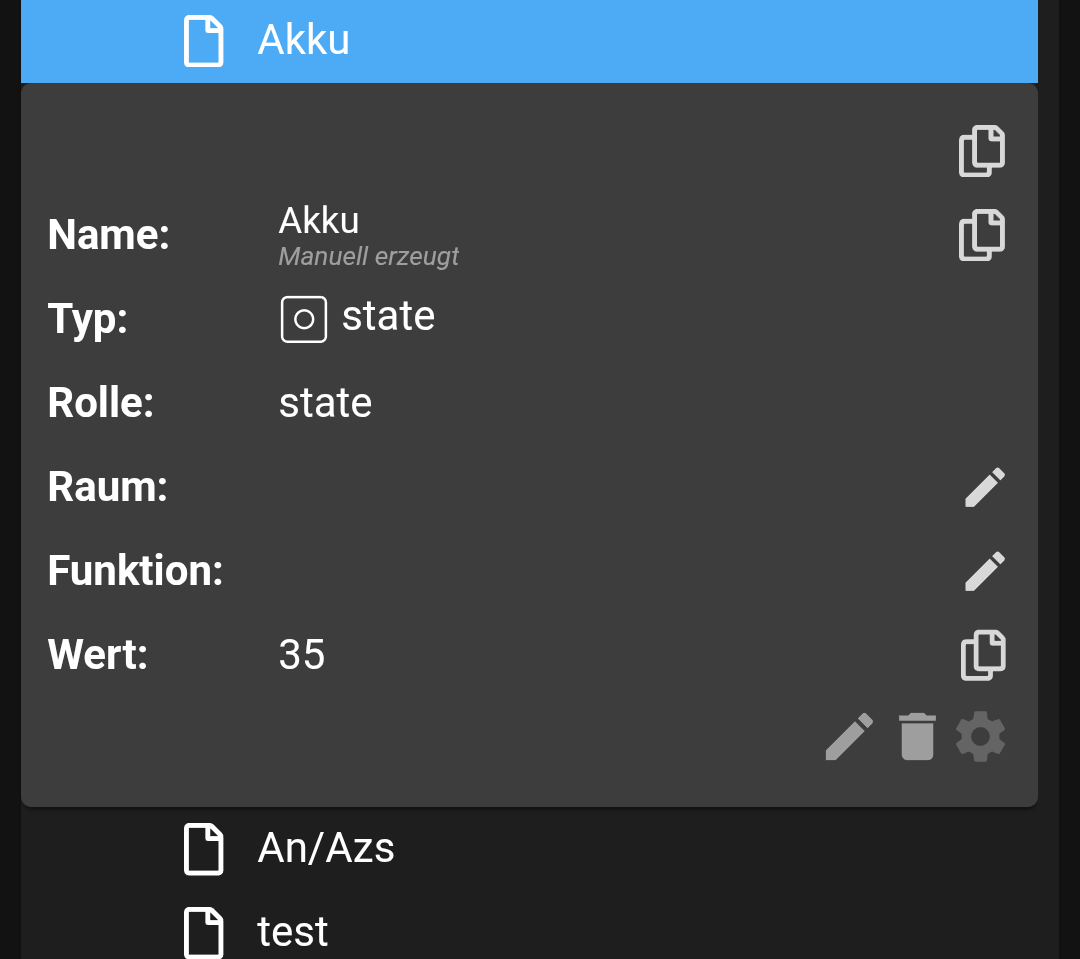The image size is (1080, 959).
Task: Click the Rolle value state
Action: (325, 403)
